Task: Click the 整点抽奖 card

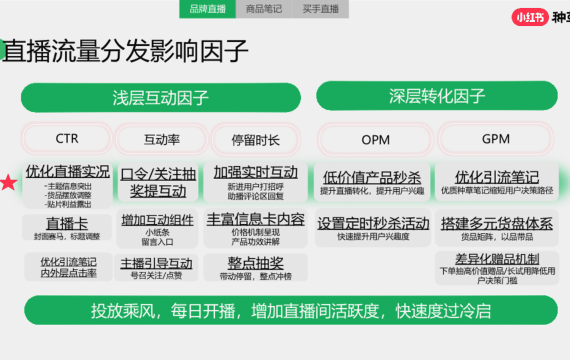Action: (256, 268)
